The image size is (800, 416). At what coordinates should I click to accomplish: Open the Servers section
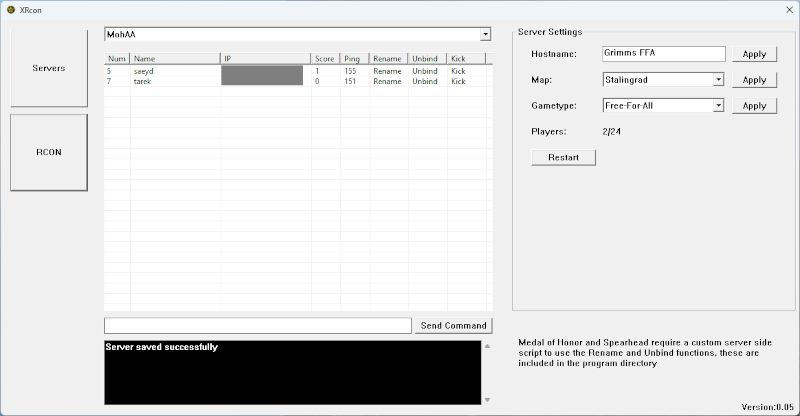(x=49, y=68)
